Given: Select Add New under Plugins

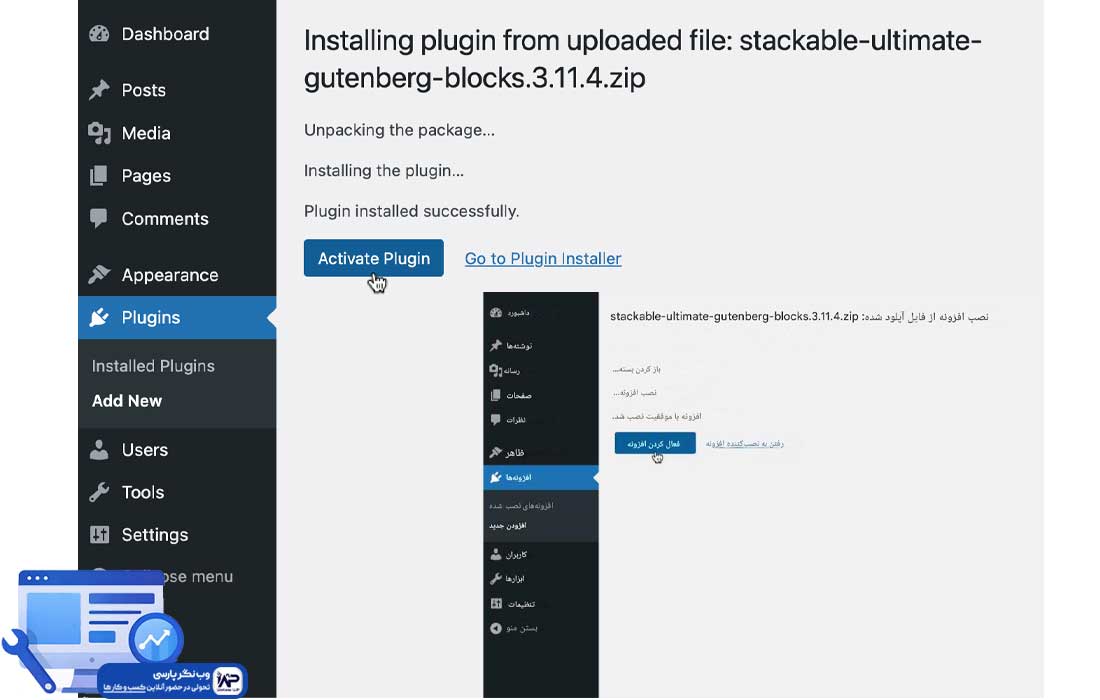Looking at the screenshot, I should point(127,401).
